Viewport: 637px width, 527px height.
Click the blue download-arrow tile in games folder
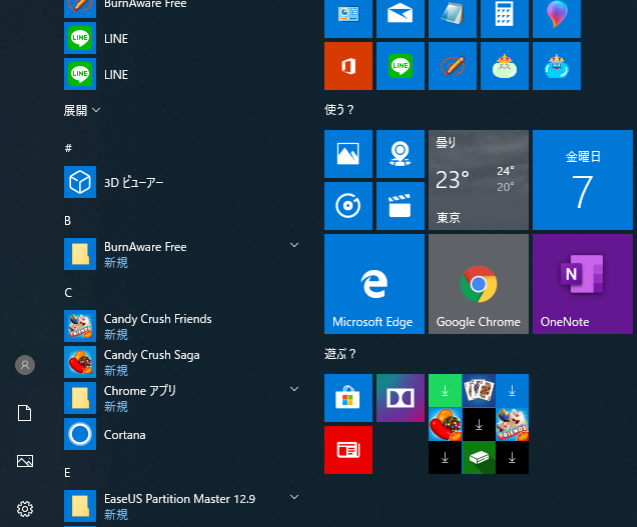pos(512,390)
